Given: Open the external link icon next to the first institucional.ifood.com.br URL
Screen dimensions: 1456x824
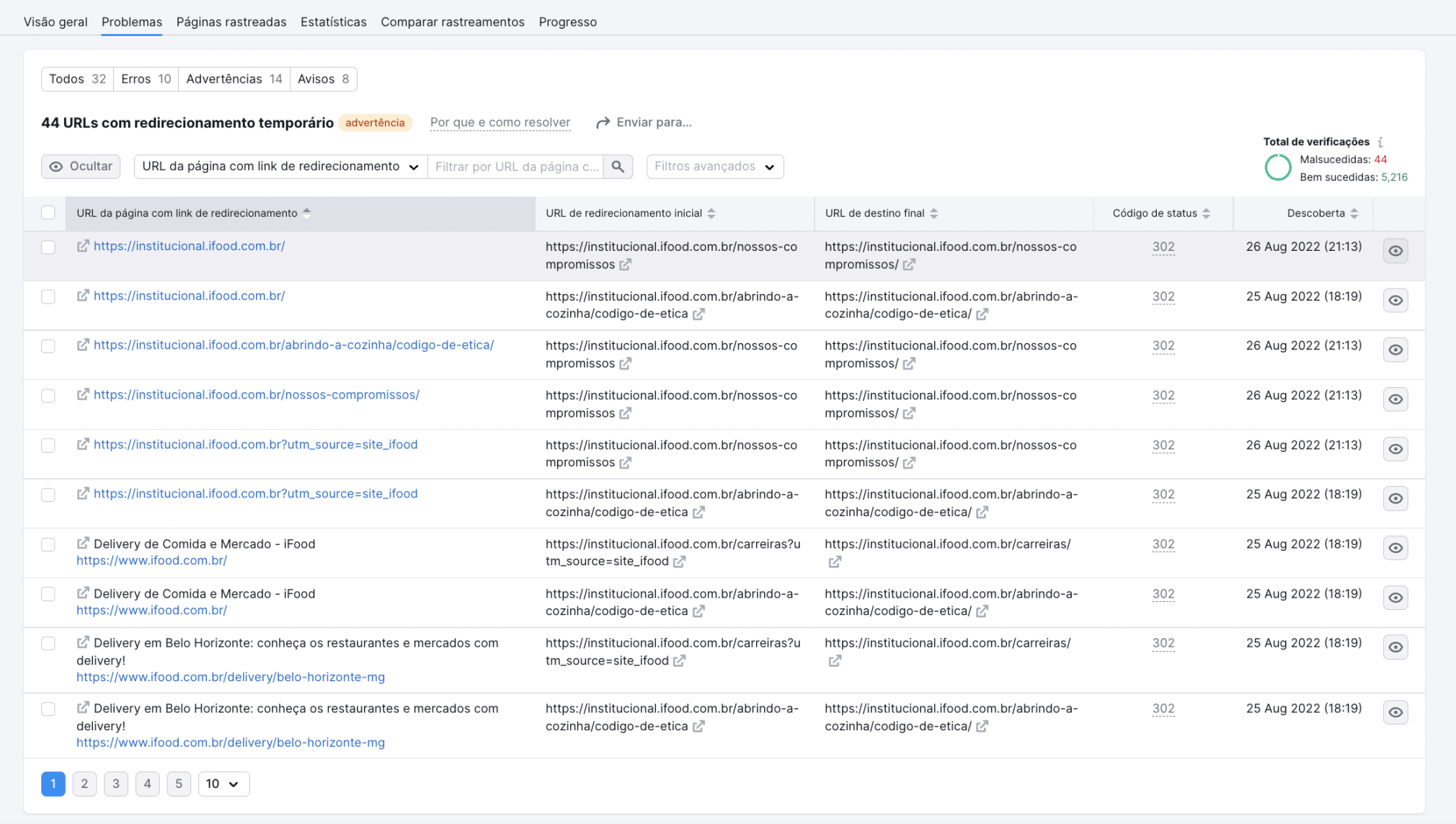Looking at the screenshot, I should pyautogui.click(x=82, y=246).
